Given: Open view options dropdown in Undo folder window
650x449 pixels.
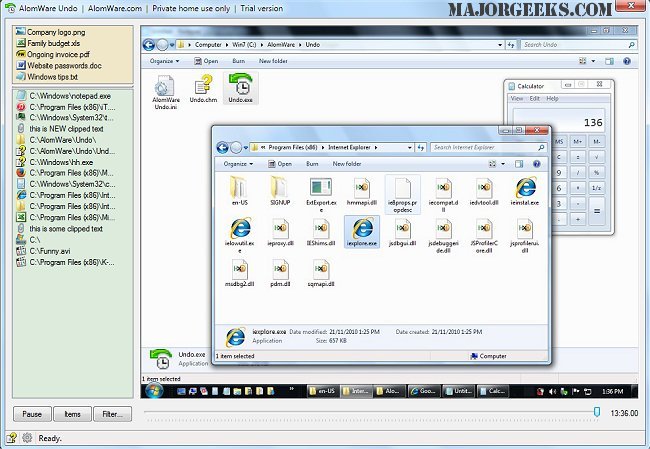Looking at the screenshot, I should [593, 61].
